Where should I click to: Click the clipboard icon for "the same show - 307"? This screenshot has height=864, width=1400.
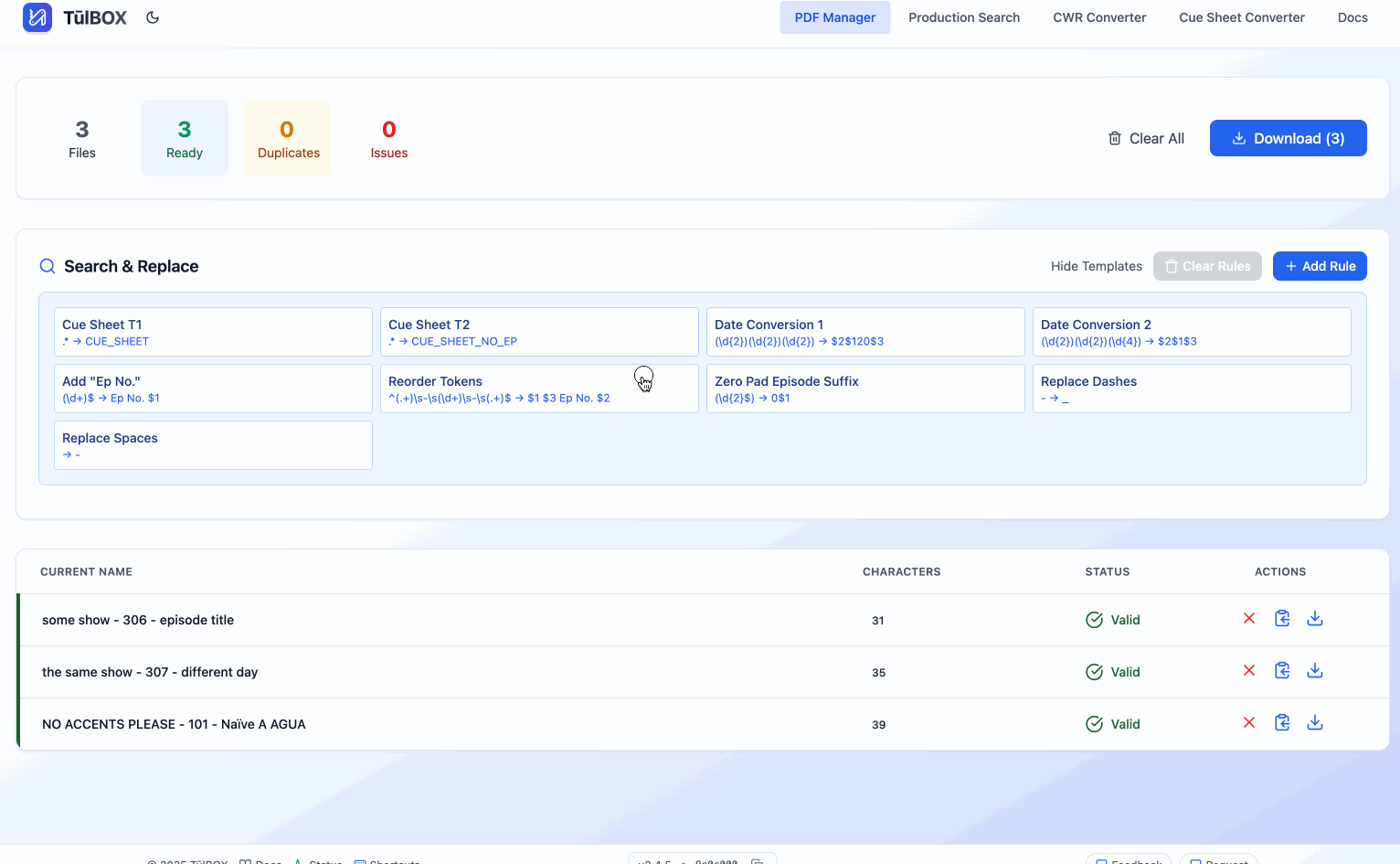1282,670
